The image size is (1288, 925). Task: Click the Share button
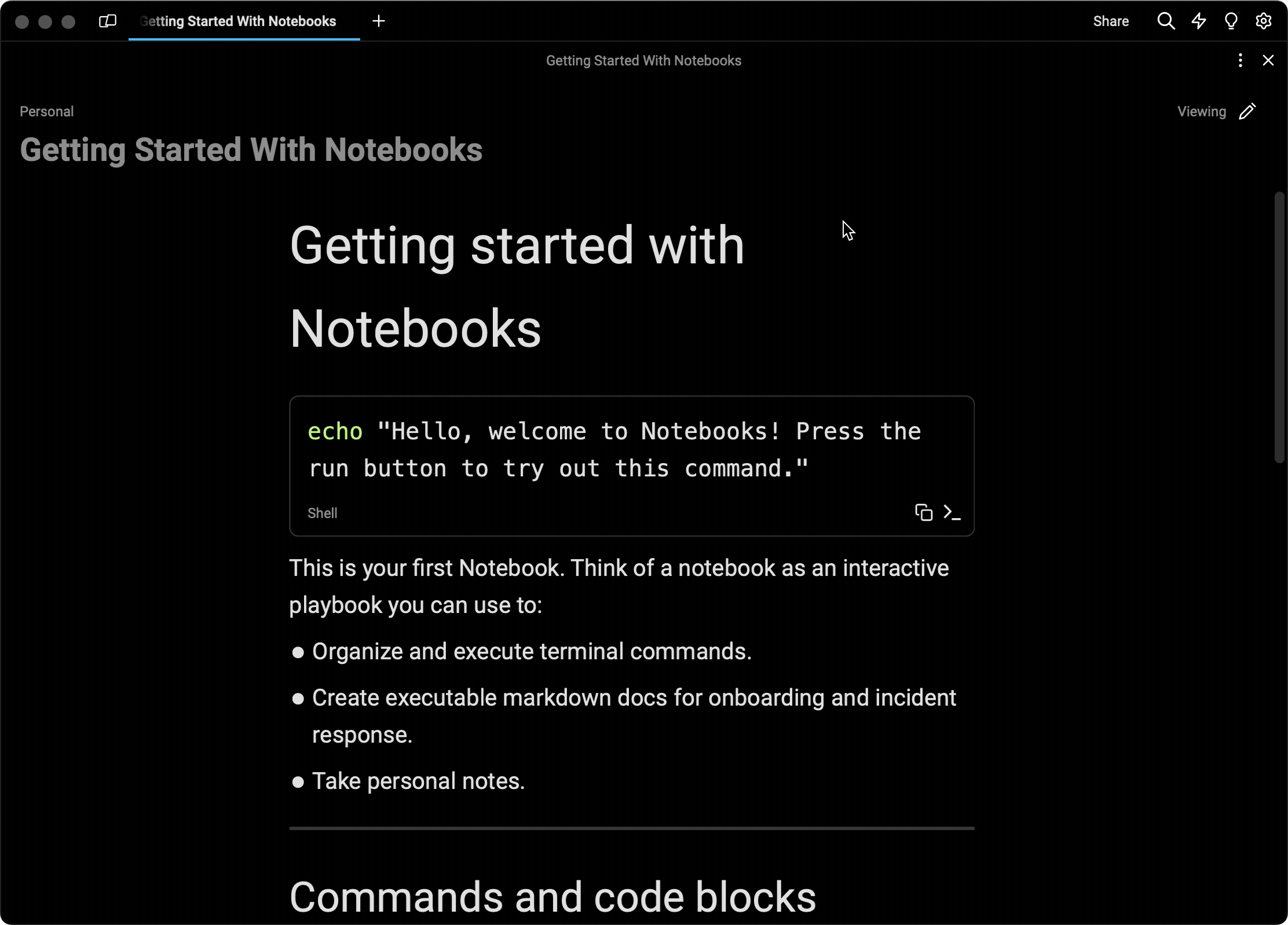(1111, 21)
